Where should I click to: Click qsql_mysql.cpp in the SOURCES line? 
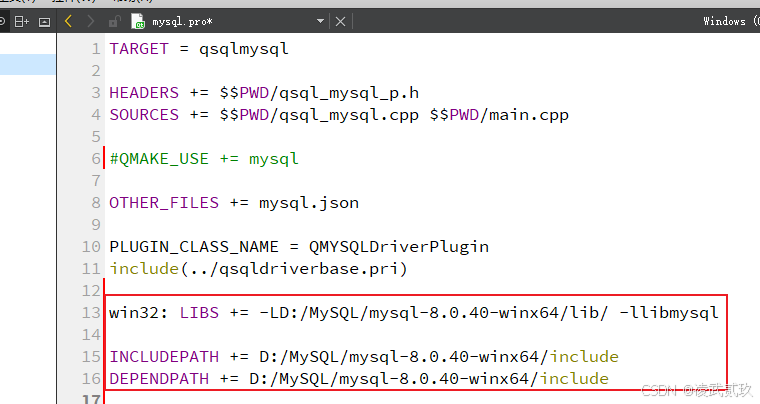(349, 115)
